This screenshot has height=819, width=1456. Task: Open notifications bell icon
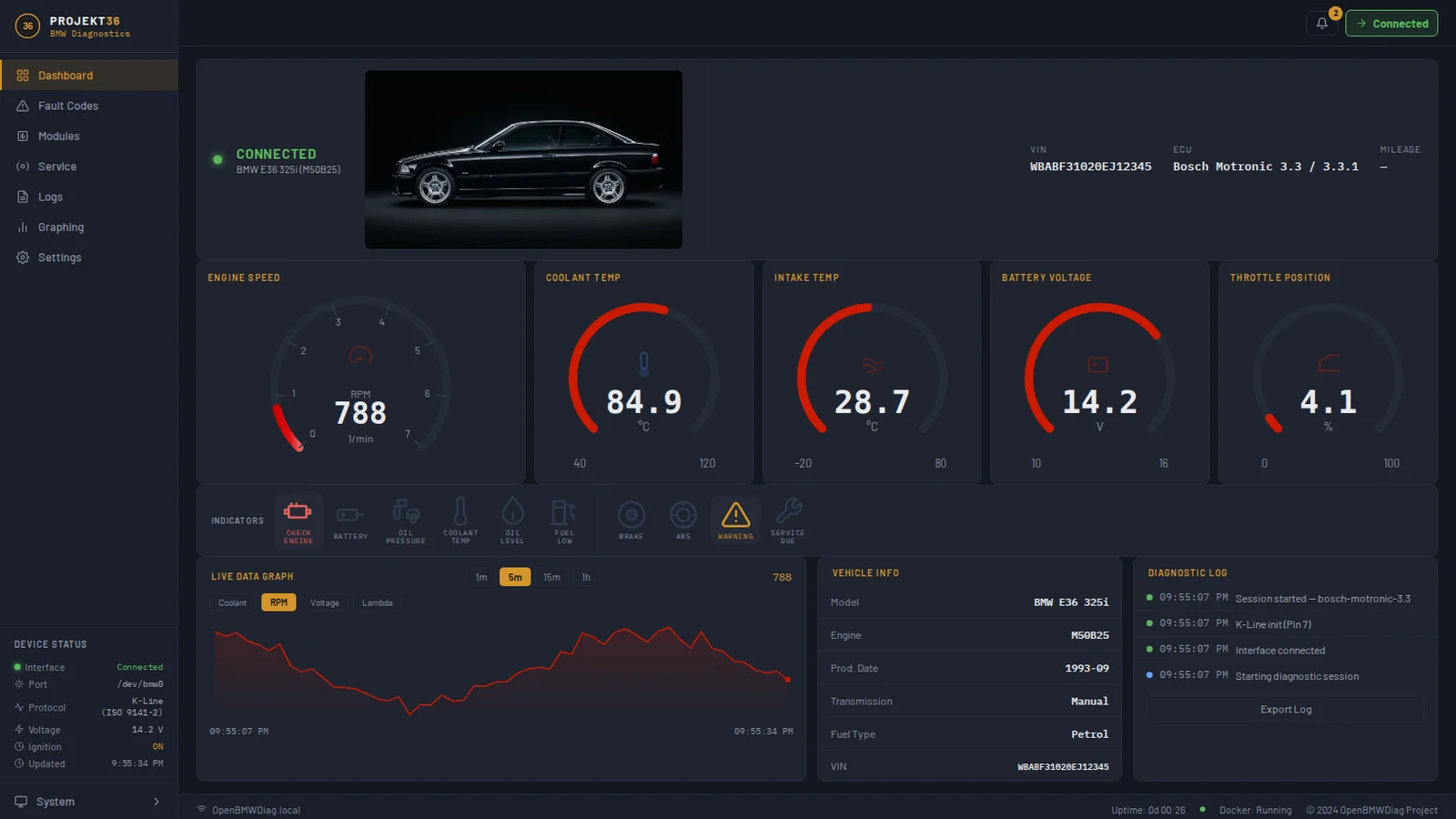1322,24
